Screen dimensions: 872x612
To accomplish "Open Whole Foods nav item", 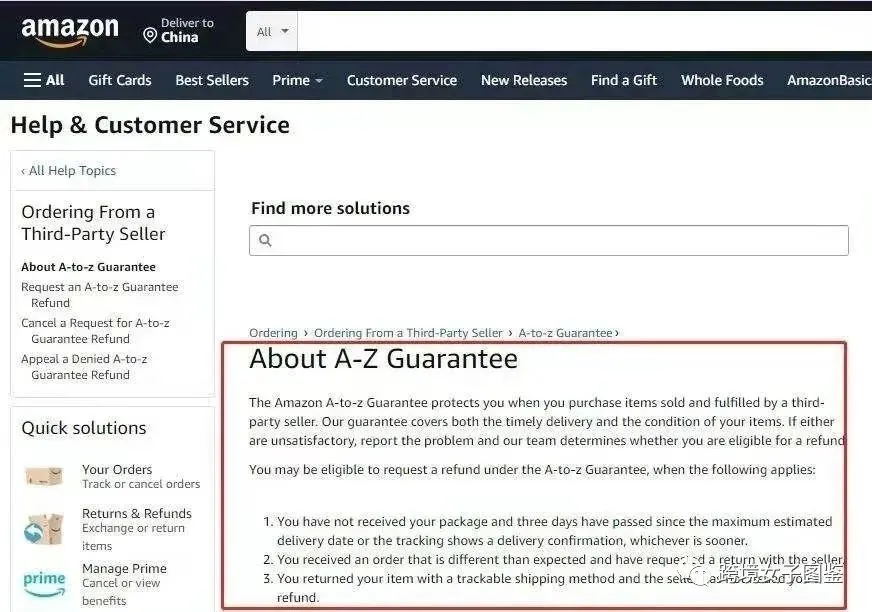I will (722, 80).
